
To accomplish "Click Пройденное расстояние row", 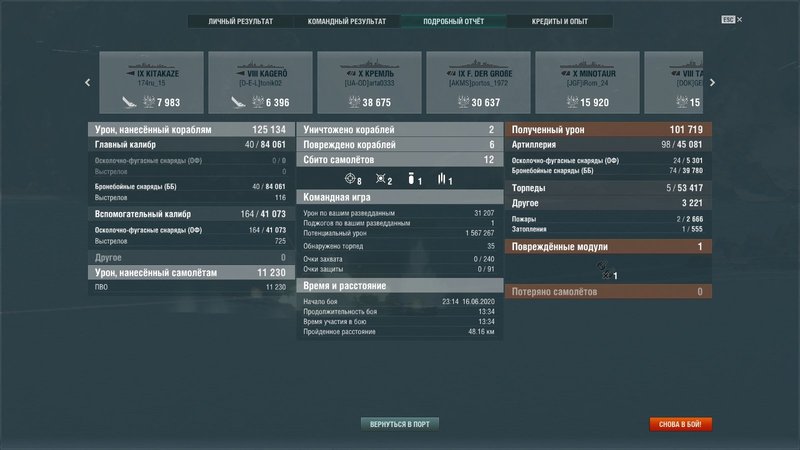I will 399,332.
